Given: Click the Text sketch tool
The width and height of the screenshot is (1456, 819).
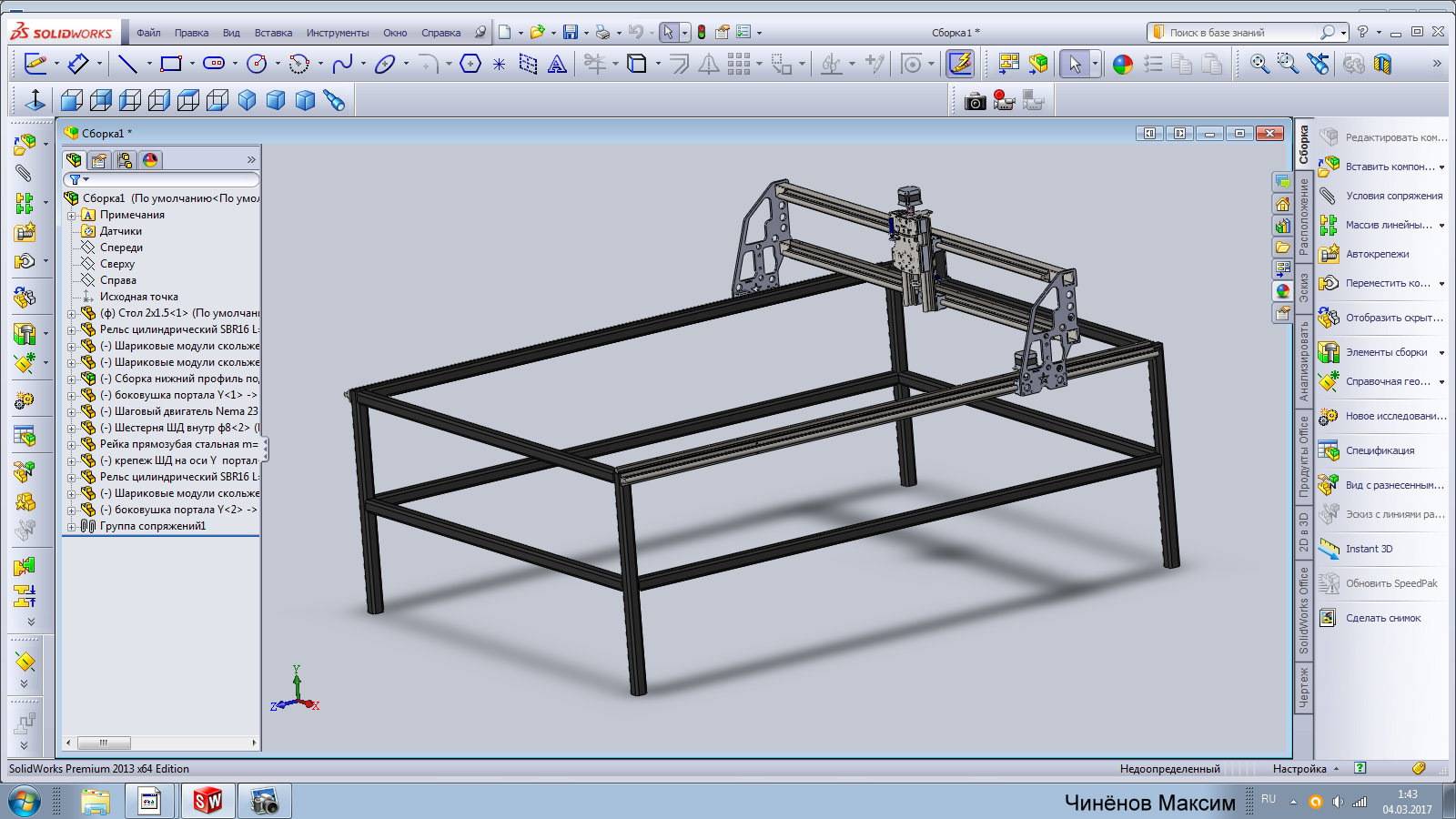Looking at the screenshot, I should tap(557, 64).
